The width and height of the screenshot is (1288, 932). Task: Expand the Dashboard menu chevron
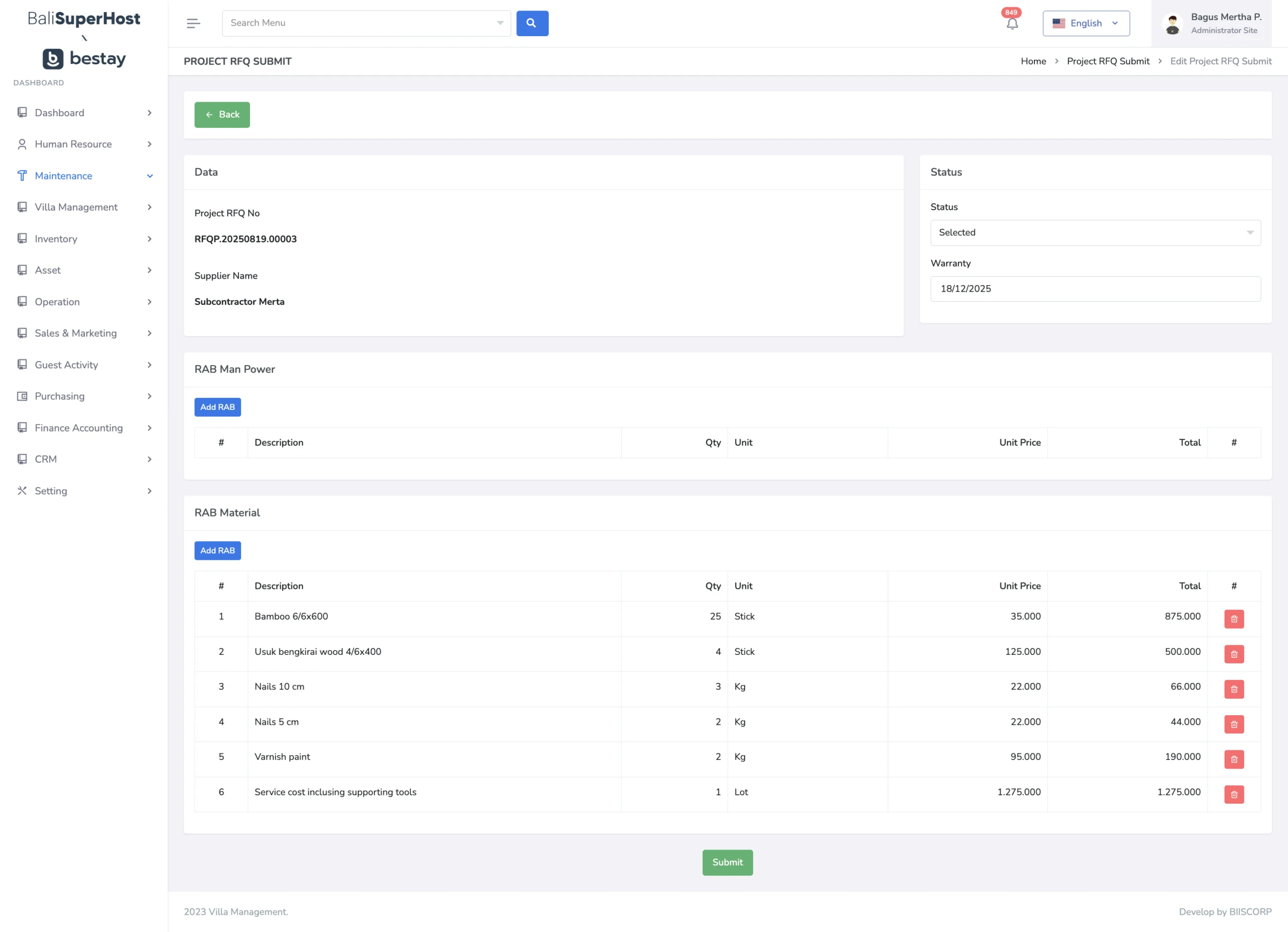click(149, 113)
